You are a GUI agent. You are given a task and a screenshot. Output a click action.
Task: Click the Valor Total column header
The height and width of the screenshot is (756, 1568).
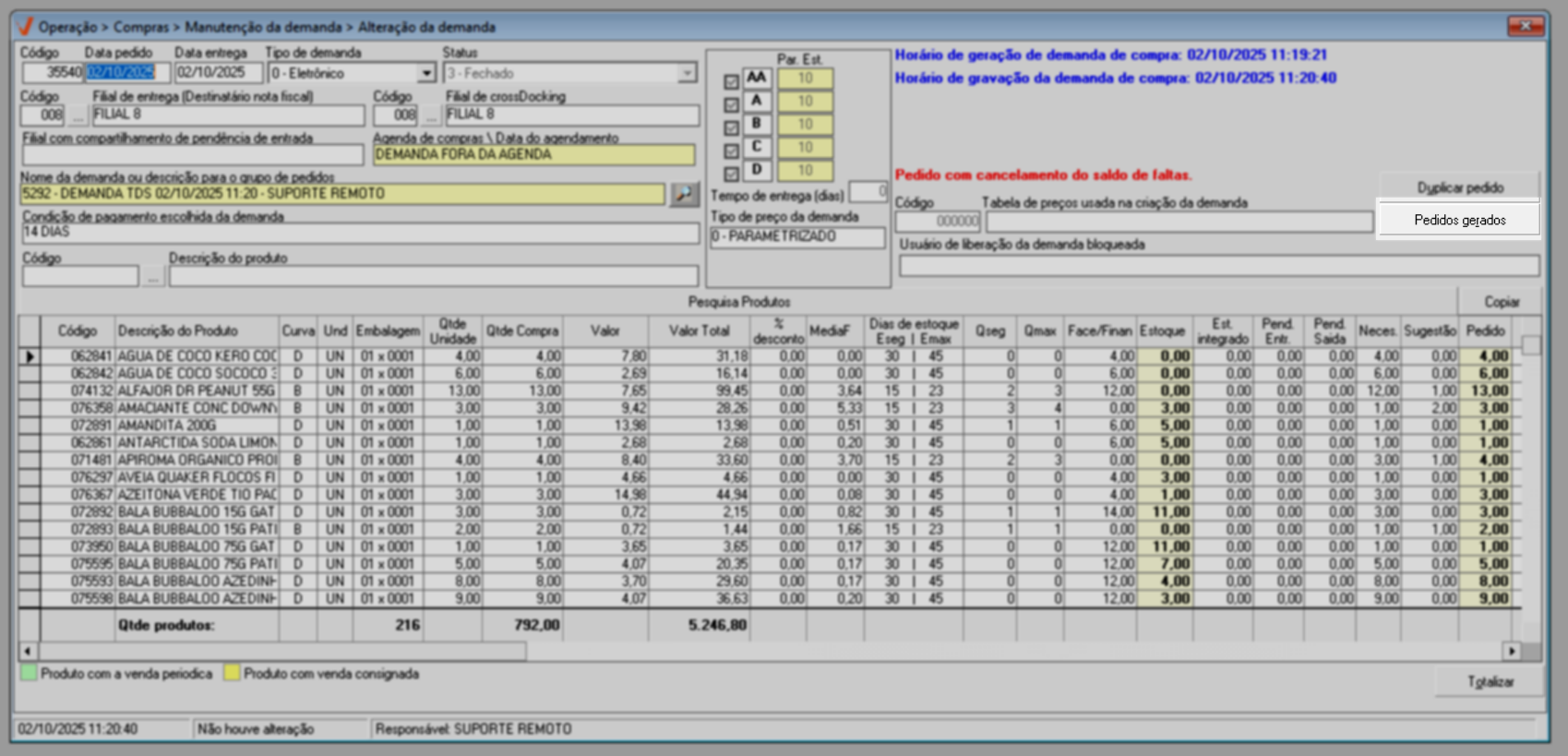pos(699,331)
